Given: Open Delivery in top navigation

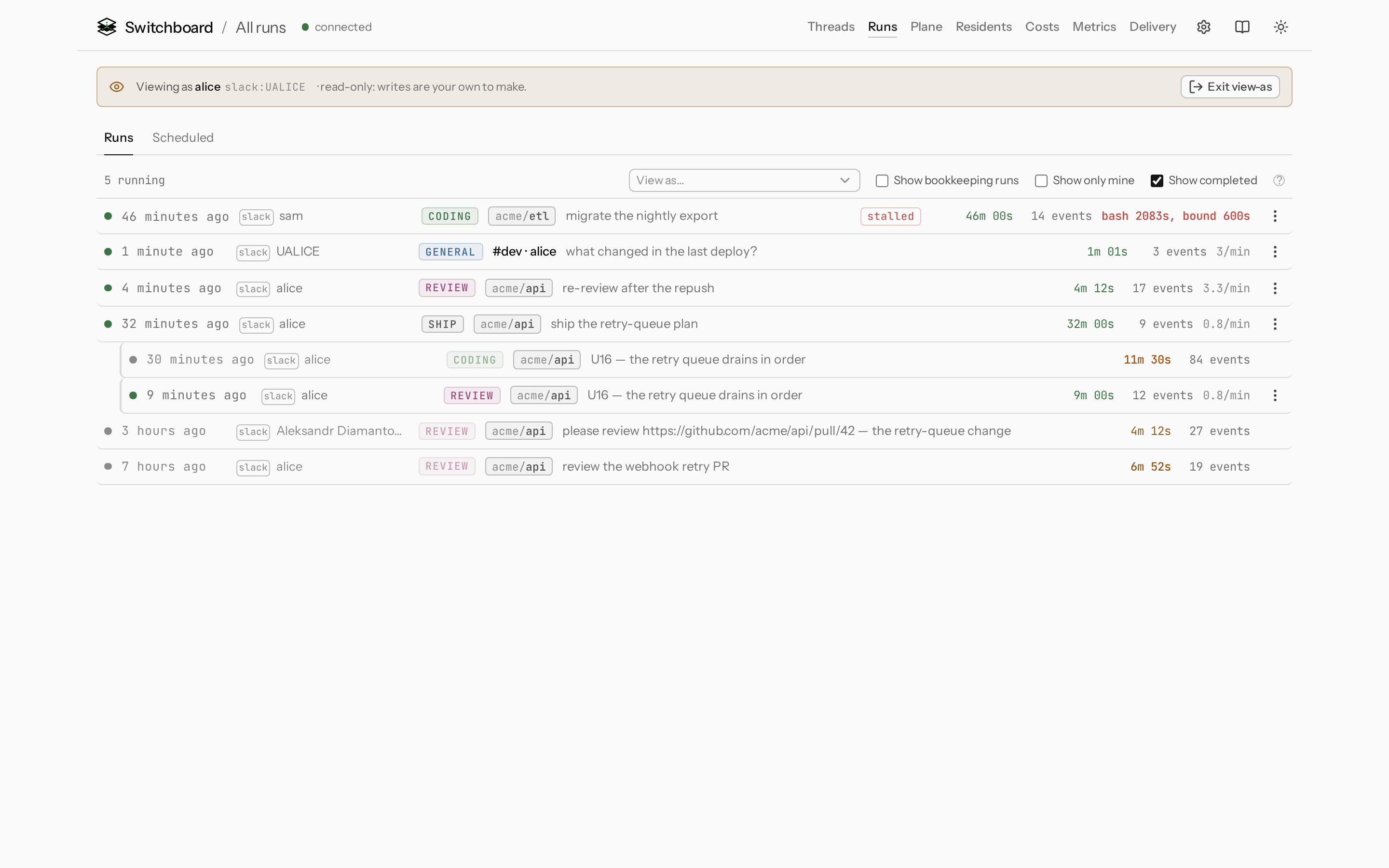Looking at the screenshot, I should [x=1153, y=27].
